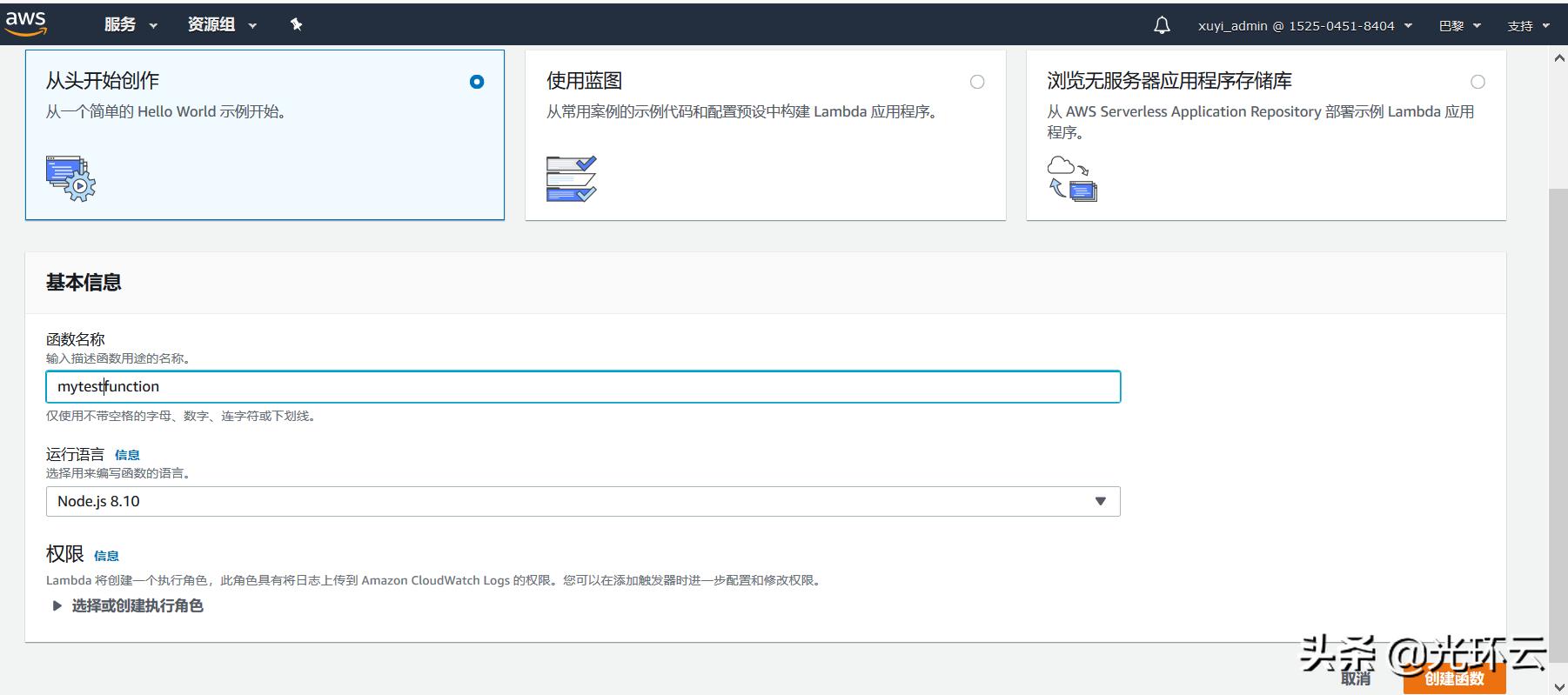Click the author-from-scratch gear window icon

pyautogui.click(x=70, y=178)
